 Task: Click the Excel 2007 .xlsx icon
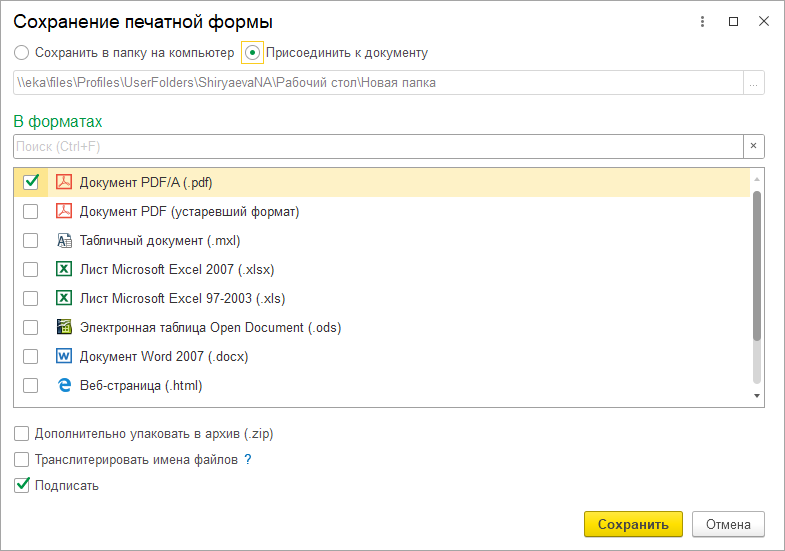click(64, 269)
